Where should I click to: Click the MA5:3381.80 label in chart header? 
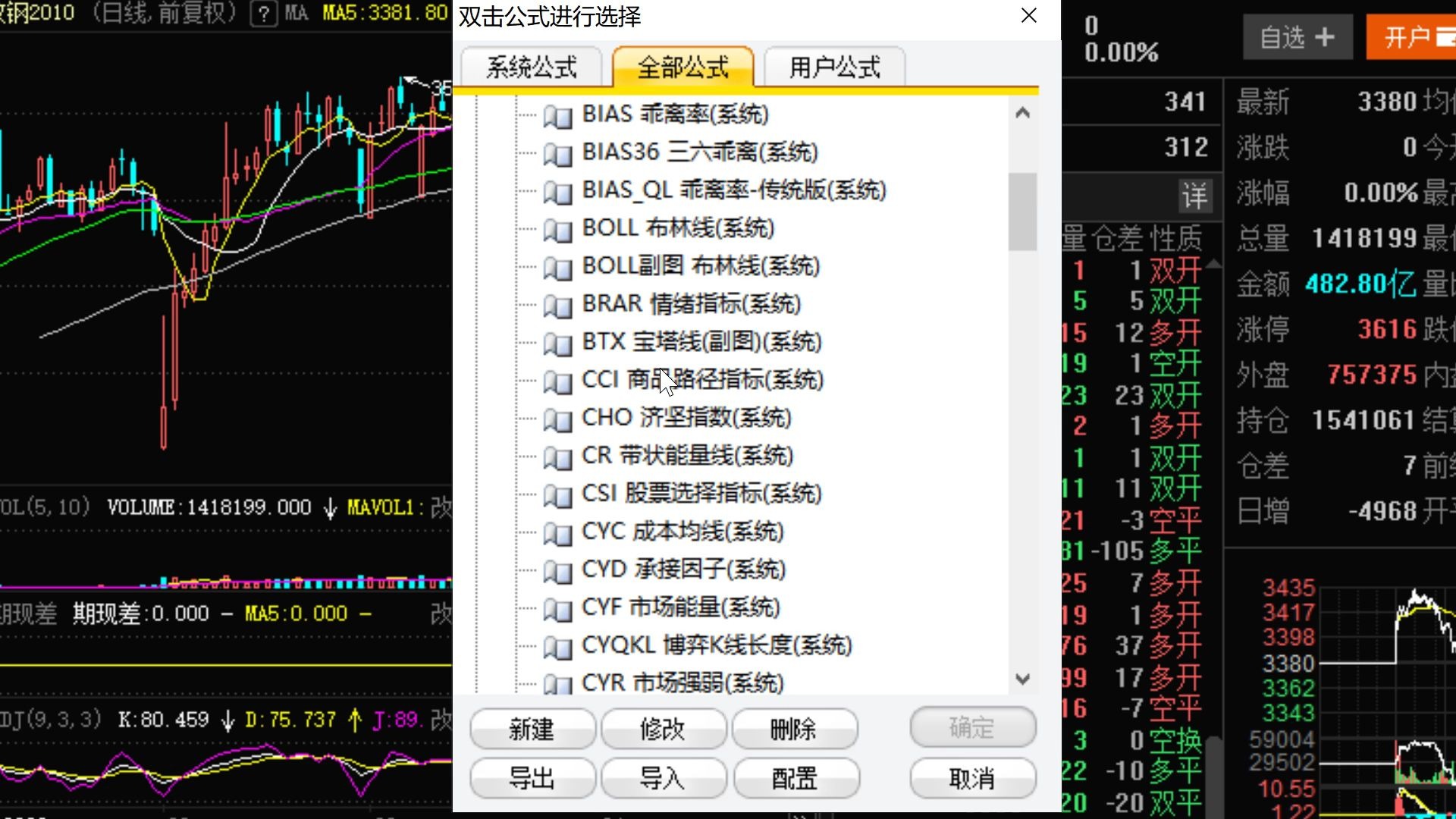pyautogui.click(x=385, y=13)
